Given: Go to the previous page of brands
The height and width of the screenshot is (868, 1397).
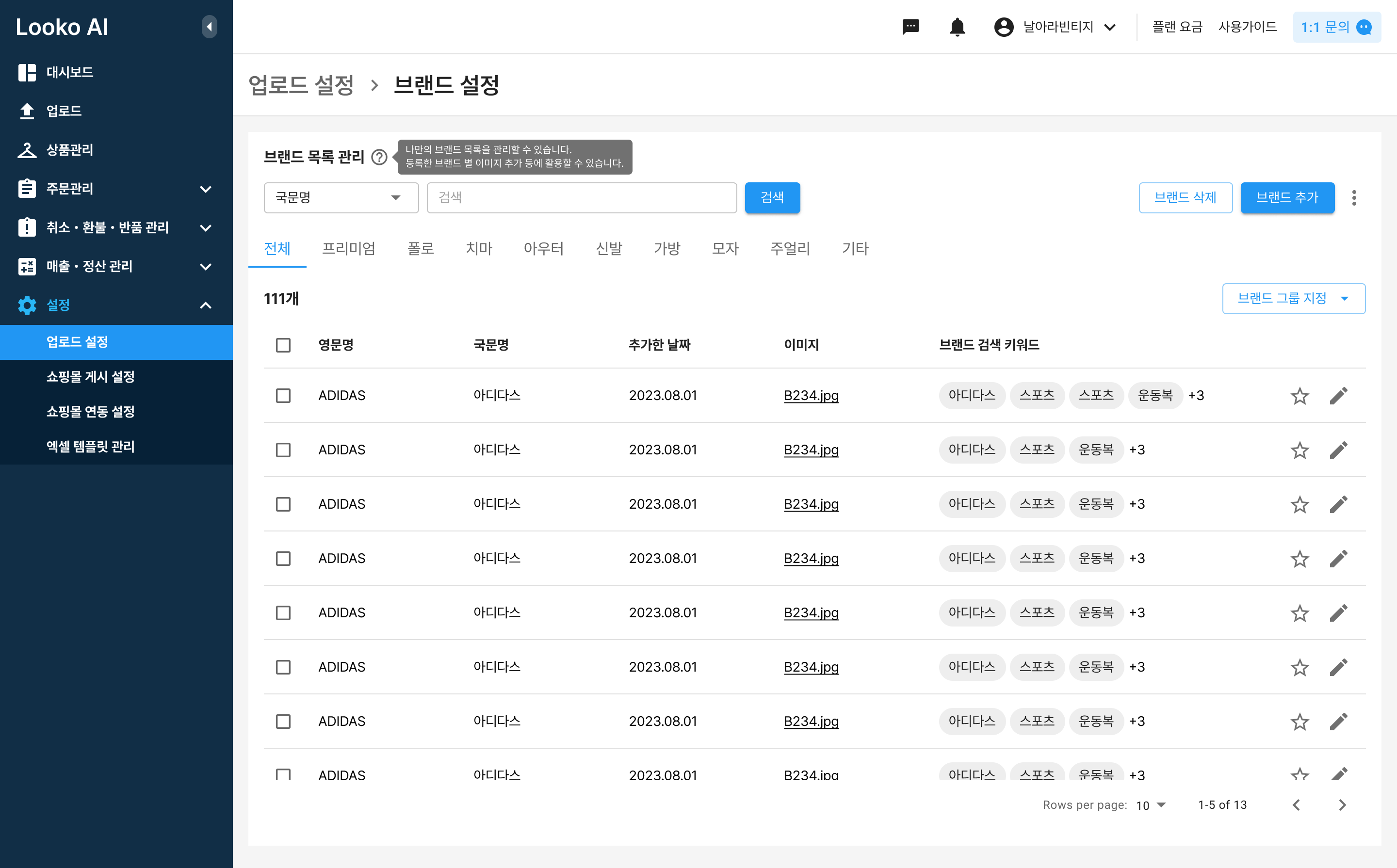Looking at the screenshot, I should (1296, 805).
